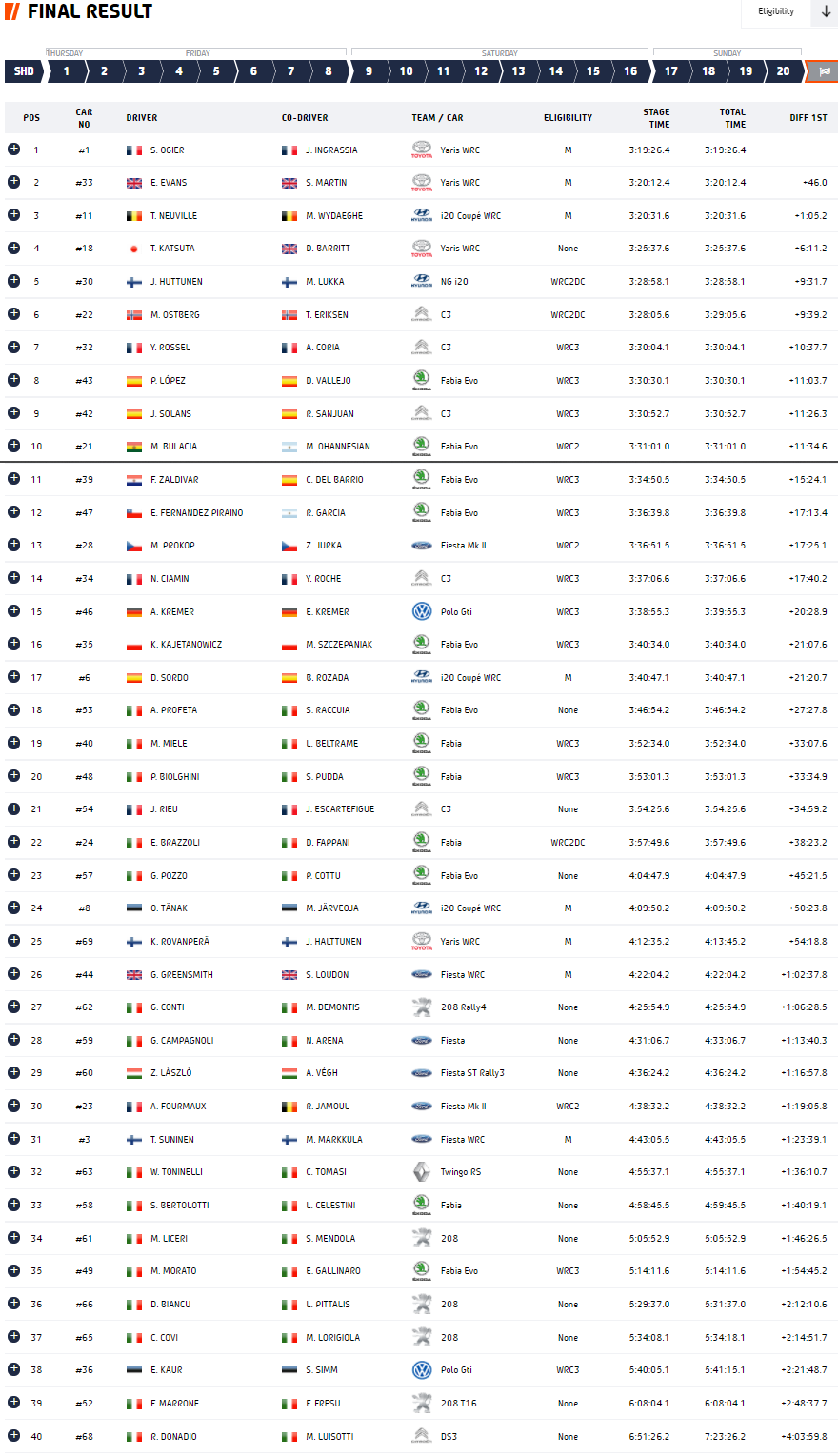Click the Ford logo in Greensmith's Fiesta WRC row
The height and width of the screenshot is (1456, 838).
[x=421, y=974]
